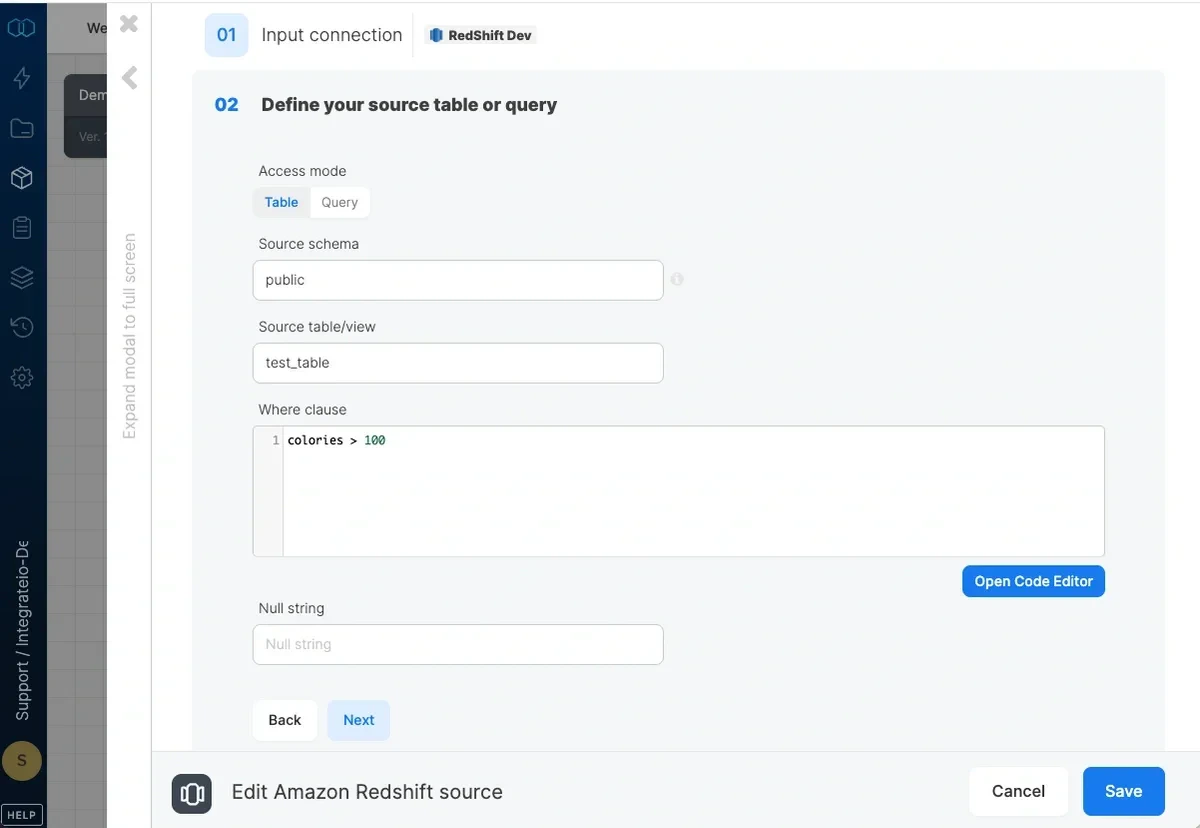Open the clipboard icon in sidebar
1200x828 pixels.
click(22, 227)
